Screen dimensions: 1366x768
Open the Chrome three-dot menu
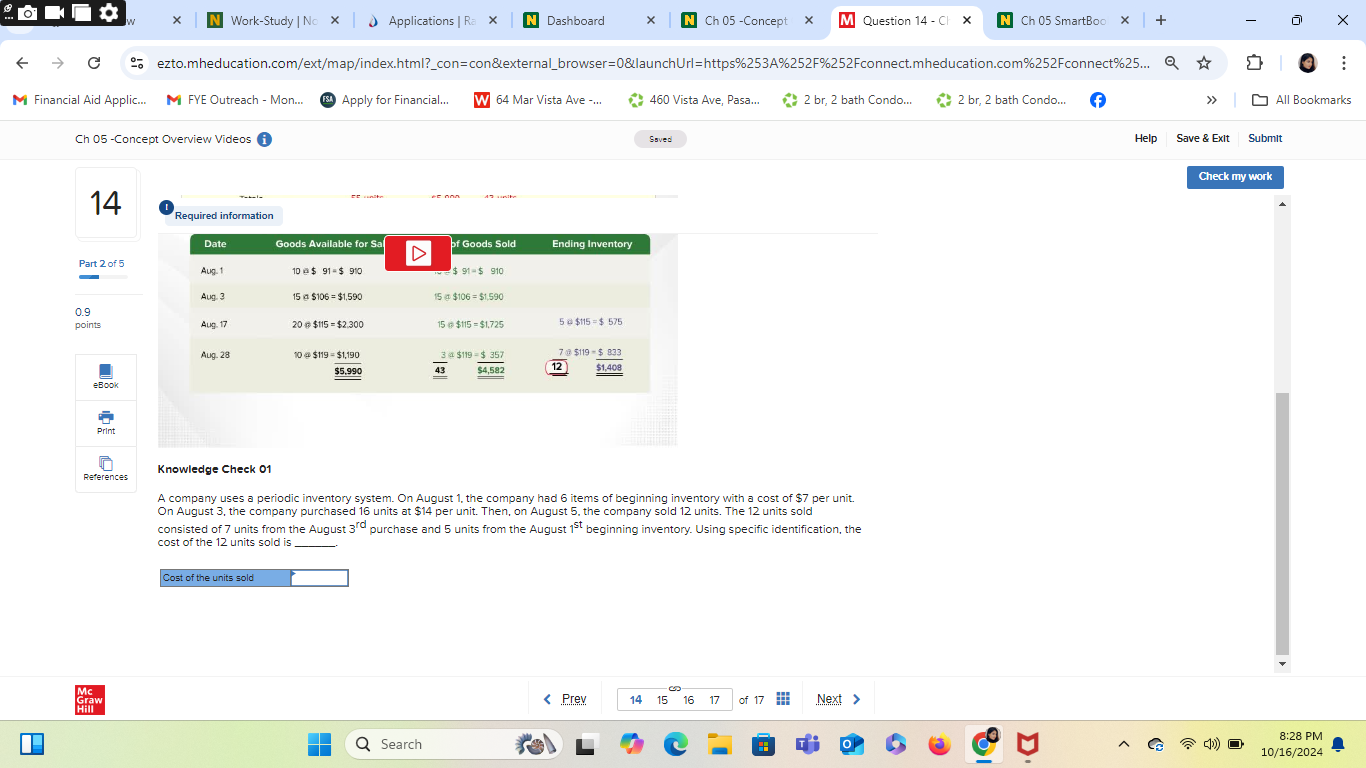pos(1345,63)
